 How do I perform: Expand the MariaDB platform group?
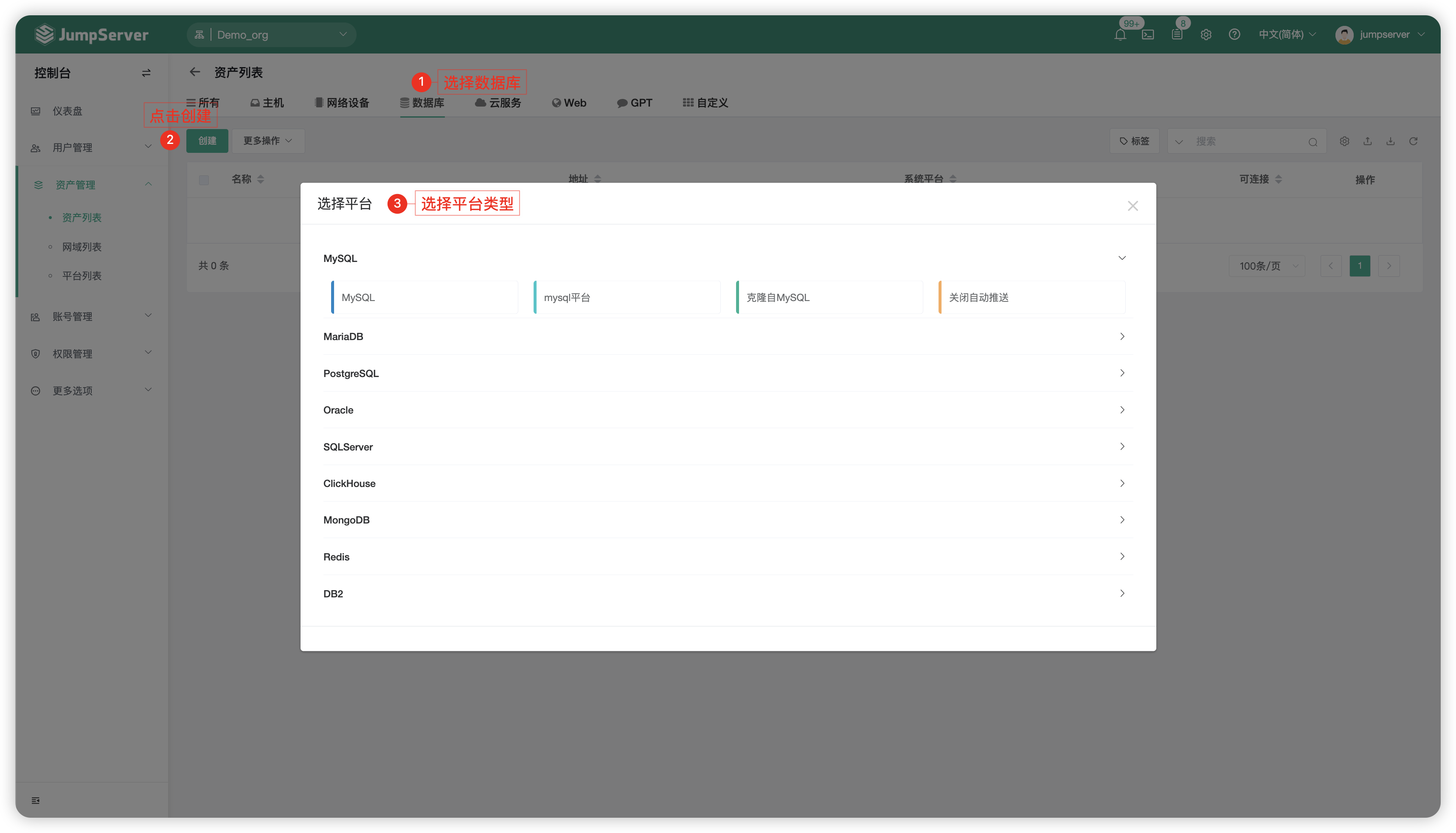click(x=728, y=336)
